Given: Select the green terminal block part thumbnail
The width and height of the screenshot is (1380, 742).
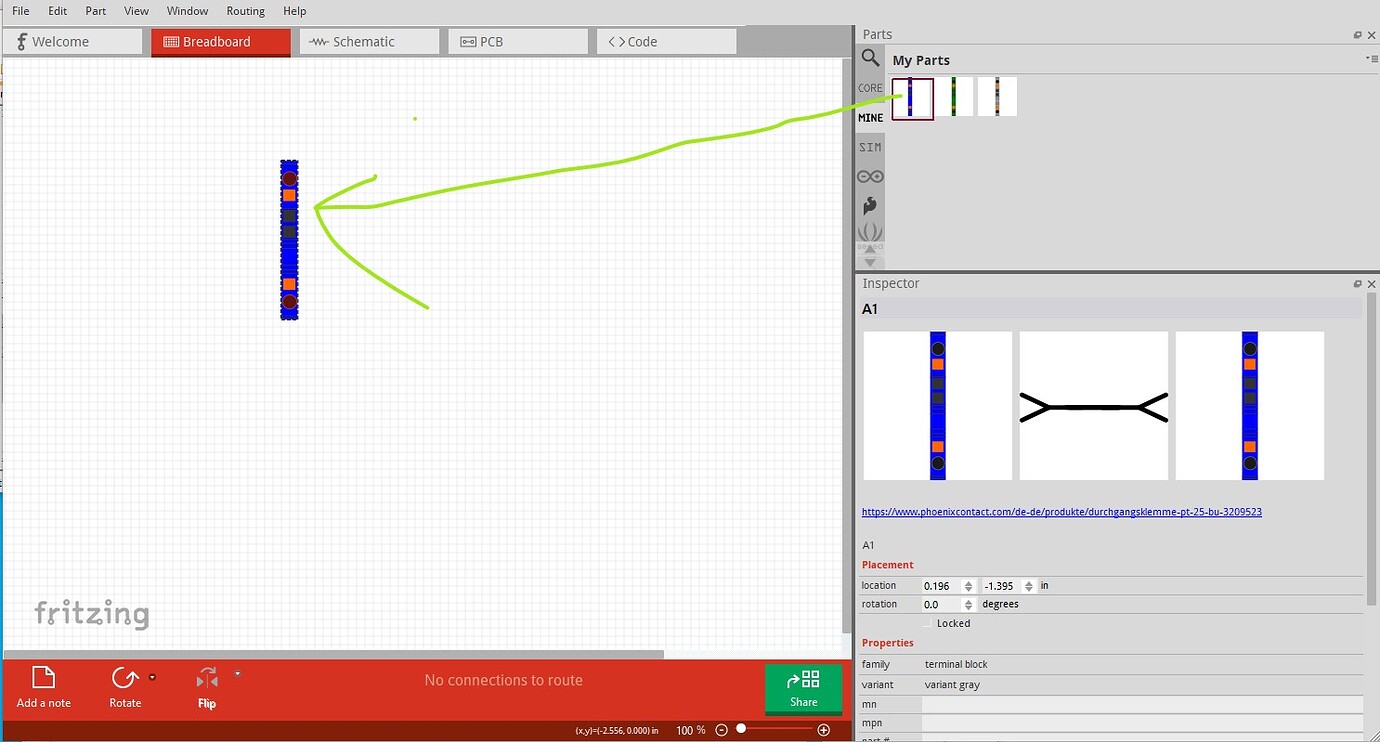Looking at the screenshot, I should tap(954, 97).
